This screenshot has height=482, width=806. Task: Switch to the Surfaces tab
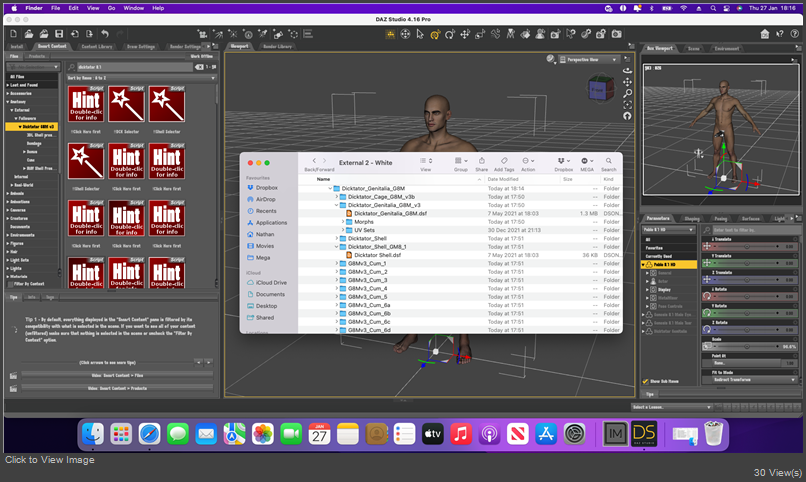(750, 219)
